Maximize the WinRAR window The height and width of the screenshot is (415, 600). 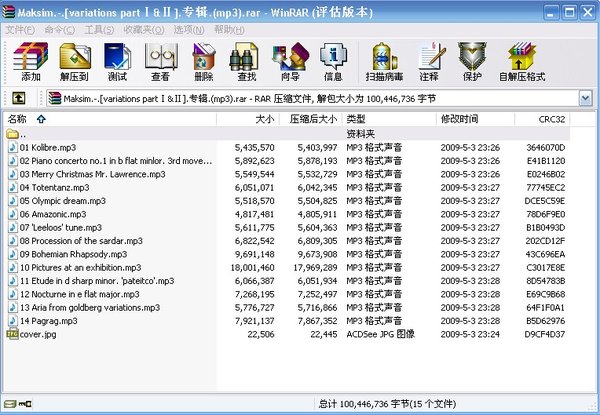pyautogui.click(x=569, y=13)
